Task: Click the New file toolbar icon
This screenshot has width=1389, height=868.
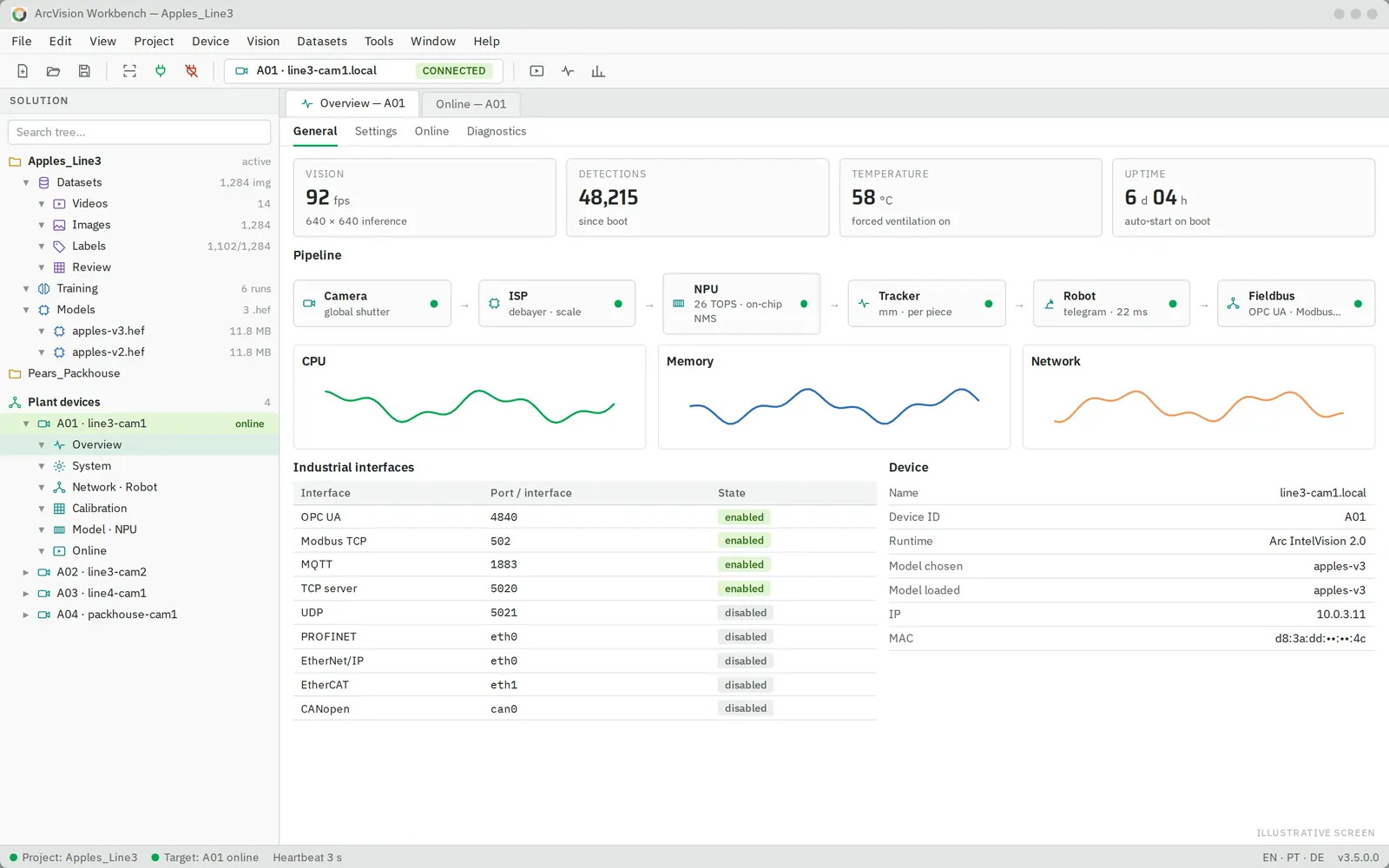Action: [x=23, y=71]
